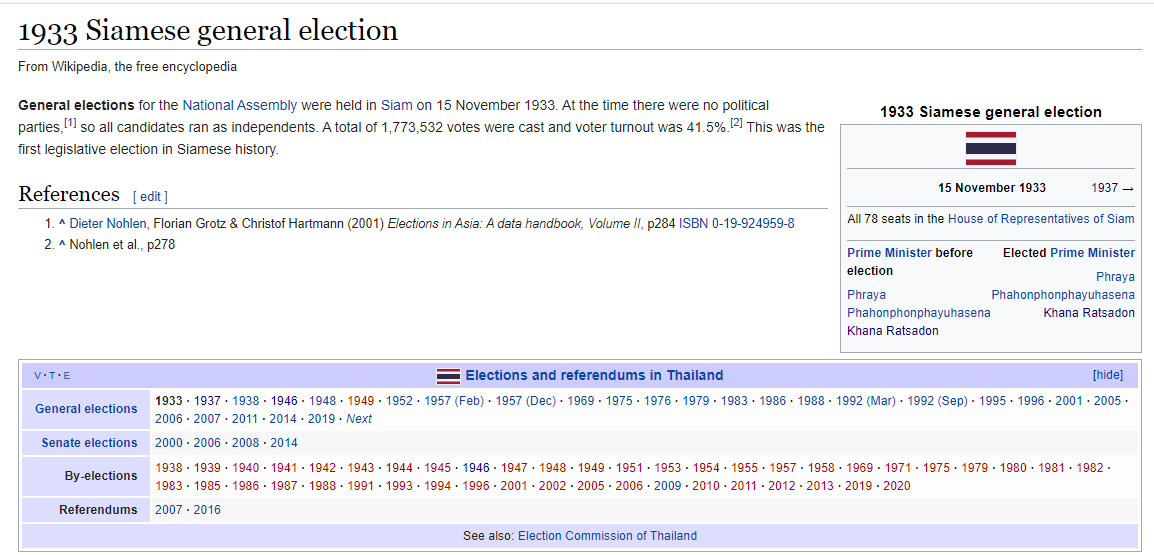Open House of Representatives of Siam link
Image resolution: width=1154 pixels, height=555 pixels.
1041,219
